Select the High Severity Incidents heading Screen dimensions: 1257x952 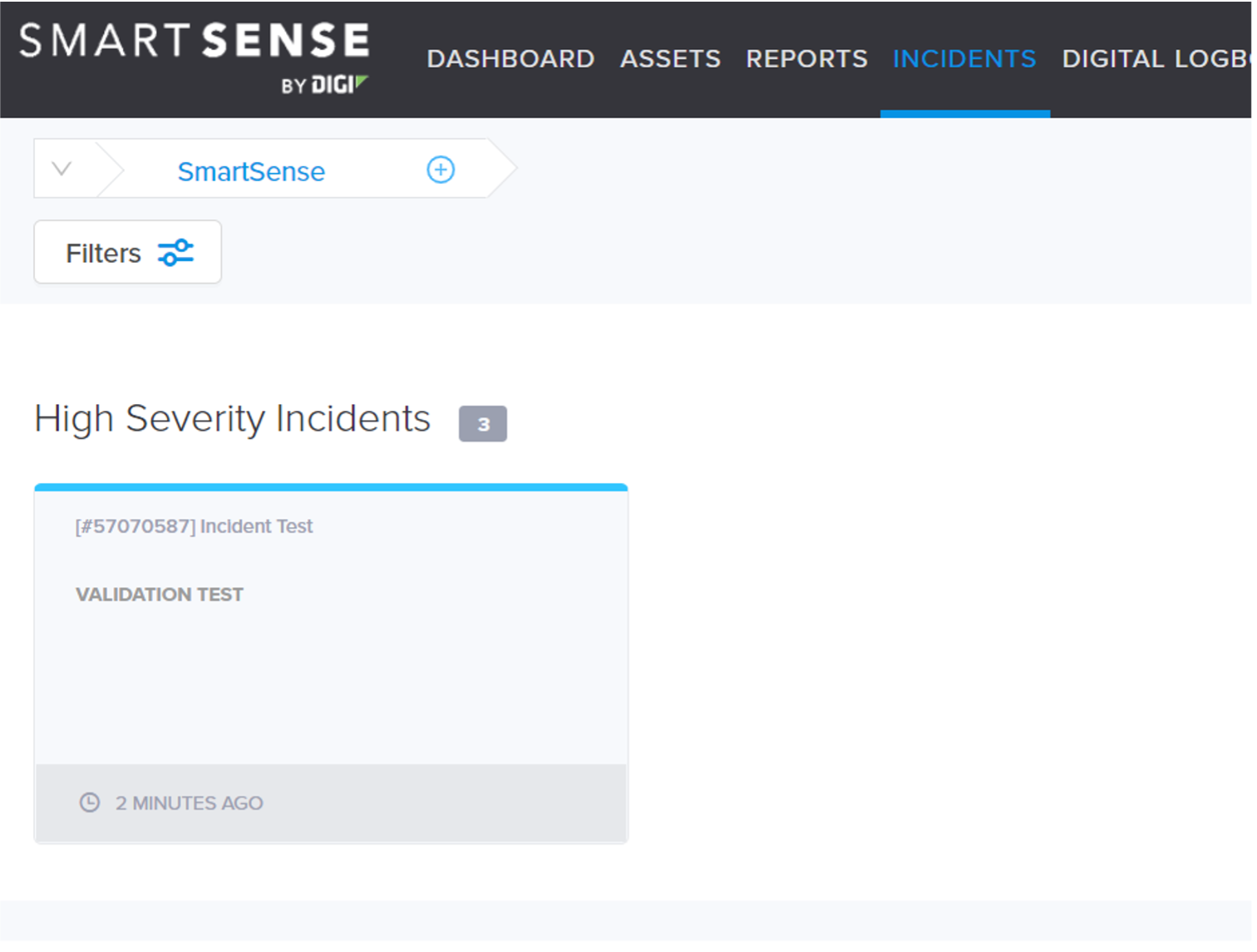pyautogui.click(x=232, y=418)
